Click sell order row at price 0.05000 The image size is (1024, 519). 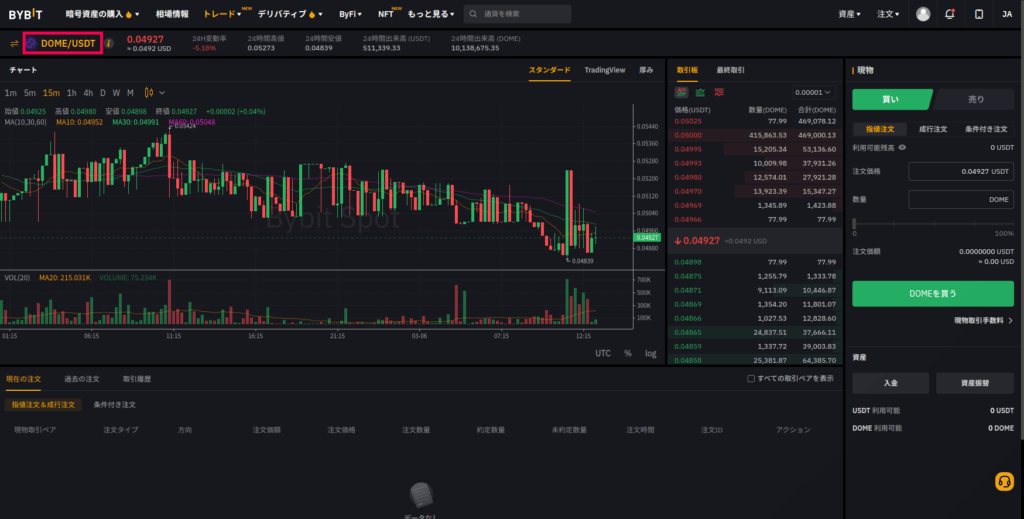755,135
